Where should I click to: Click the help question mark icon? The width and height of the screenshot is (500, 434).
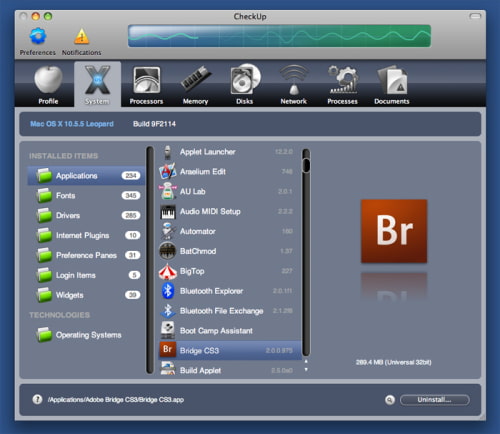[37, 399]
